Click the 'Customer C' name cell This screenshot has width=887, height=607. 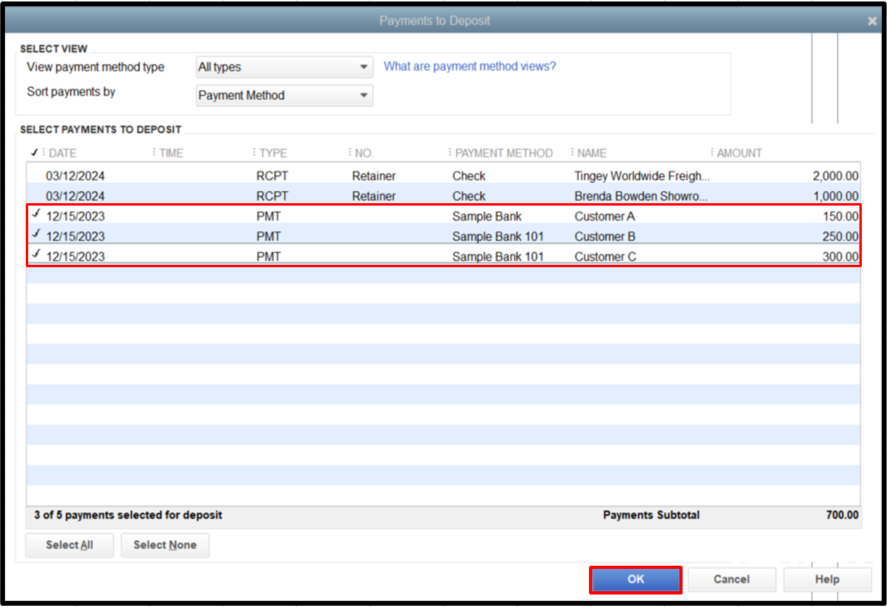[605, 256]
